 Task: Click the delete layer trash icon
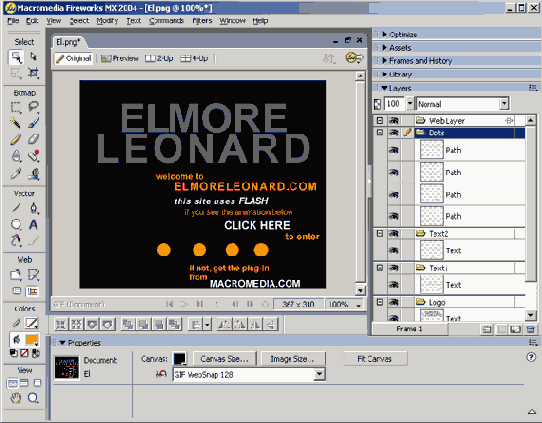click(x=531, y=329)
